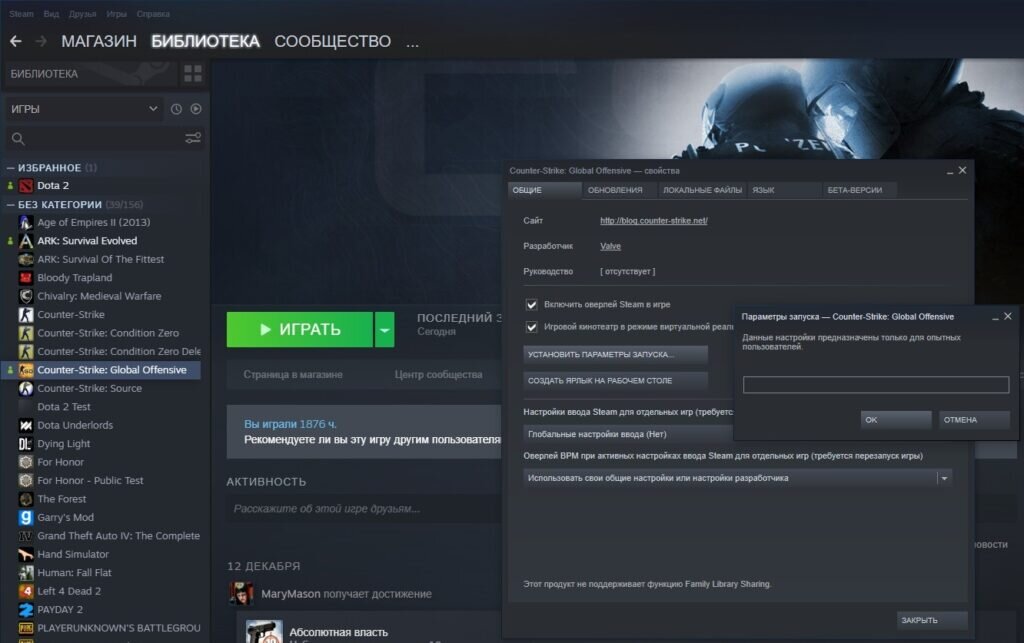Click the Dota Underlords icon
This screenshot has height=643, width=1024.
[x=26, y=425]
